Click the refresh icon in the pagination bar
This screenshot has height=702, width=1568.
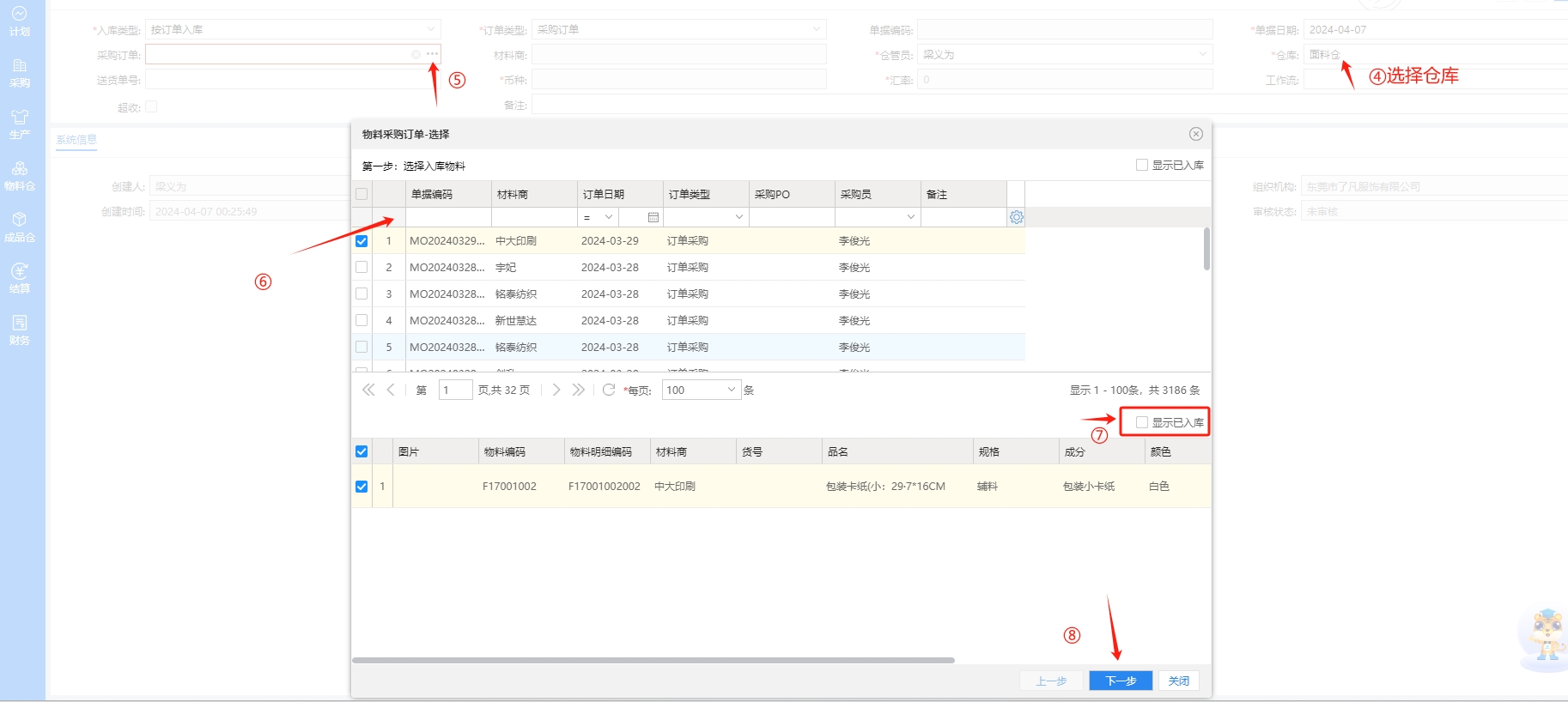[x=609, y=390]
